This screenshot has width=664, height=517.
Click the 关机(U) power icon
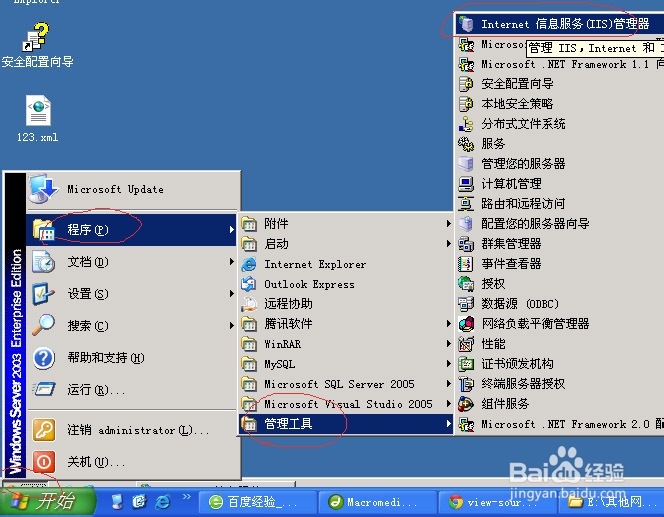[x=44, y=462]
